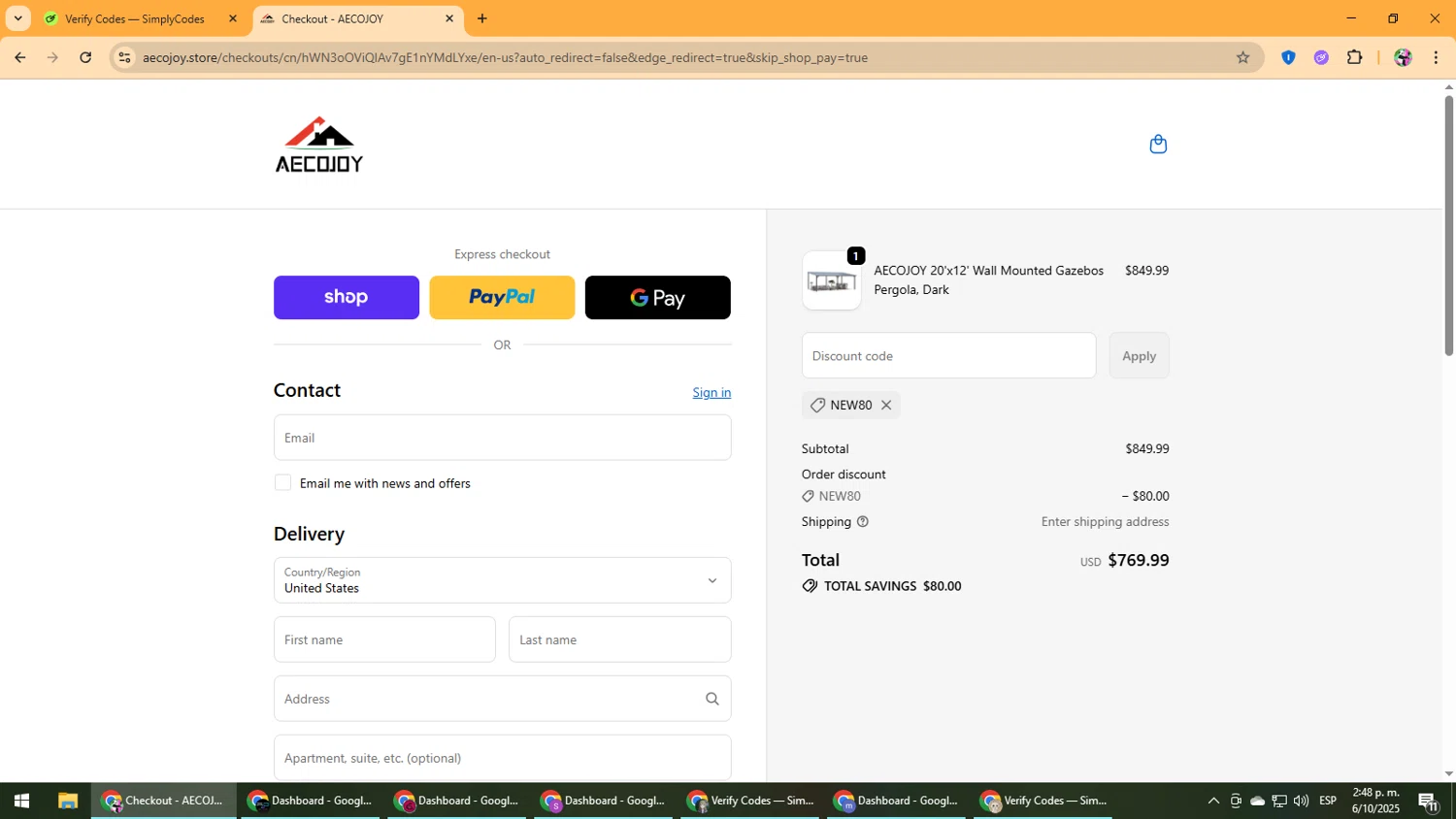Click the First name field
1456x819 pixels.
point(384,639)
